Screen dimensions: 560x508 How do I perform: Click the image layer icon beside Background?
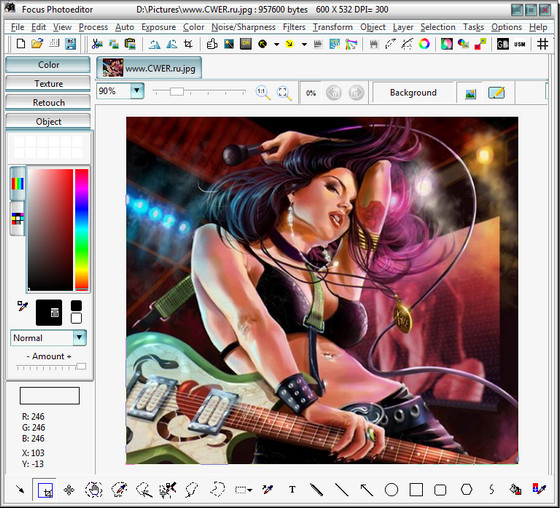(471, 93)
